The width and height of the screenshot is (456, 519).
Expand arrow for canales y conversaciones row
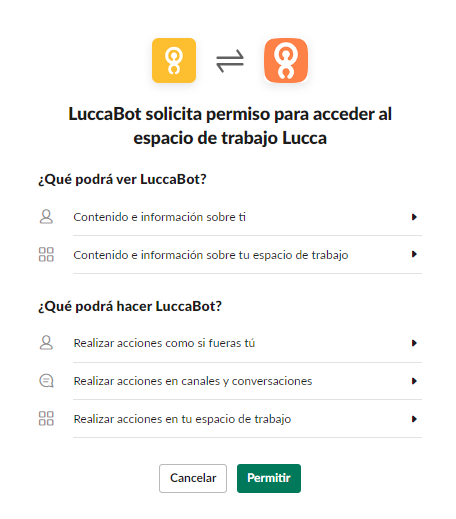[414, 381]
